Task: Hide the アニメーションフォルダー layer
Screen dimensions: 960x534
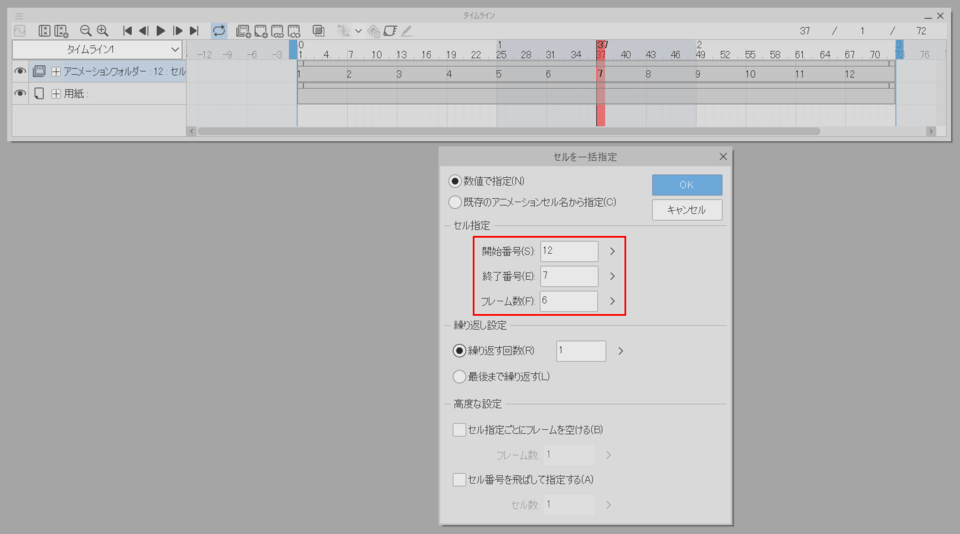Action: pos(20,72)
